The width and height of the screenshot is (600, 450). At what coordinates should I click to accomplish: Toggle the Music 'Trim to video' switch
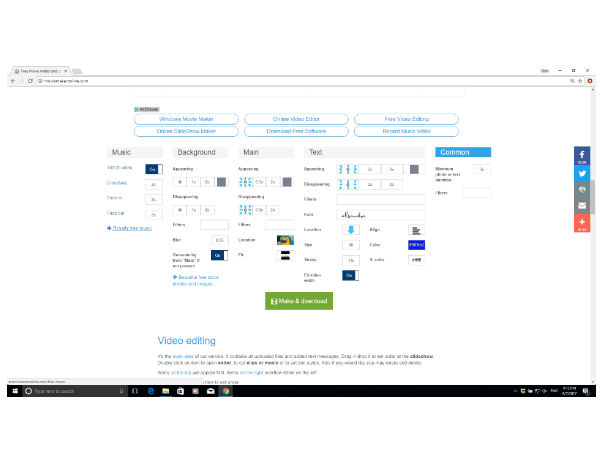[153, 170]
